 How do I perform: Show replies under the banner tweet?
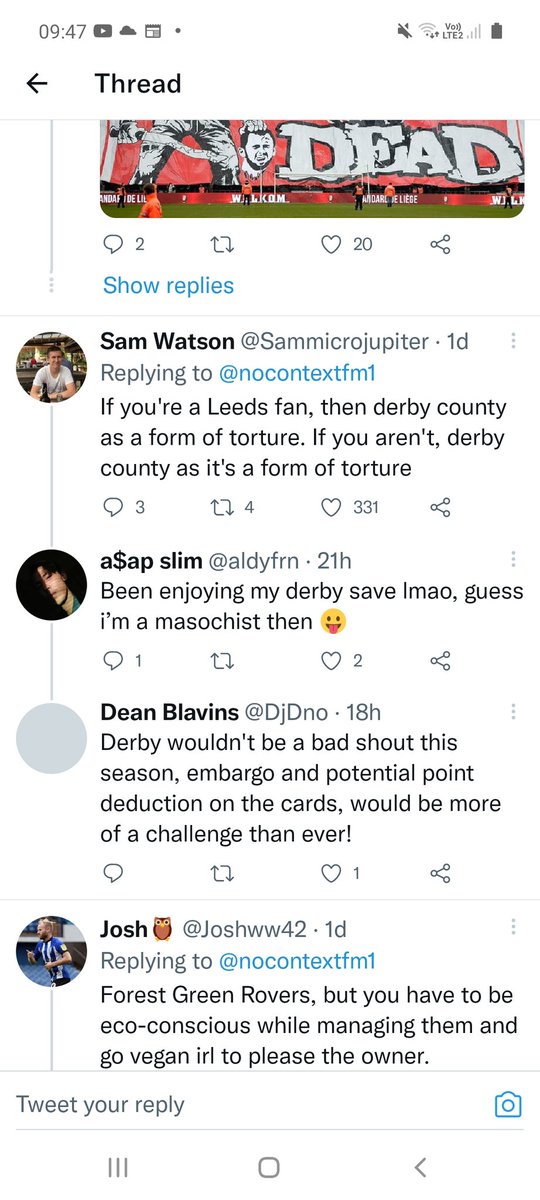point(168,286)
